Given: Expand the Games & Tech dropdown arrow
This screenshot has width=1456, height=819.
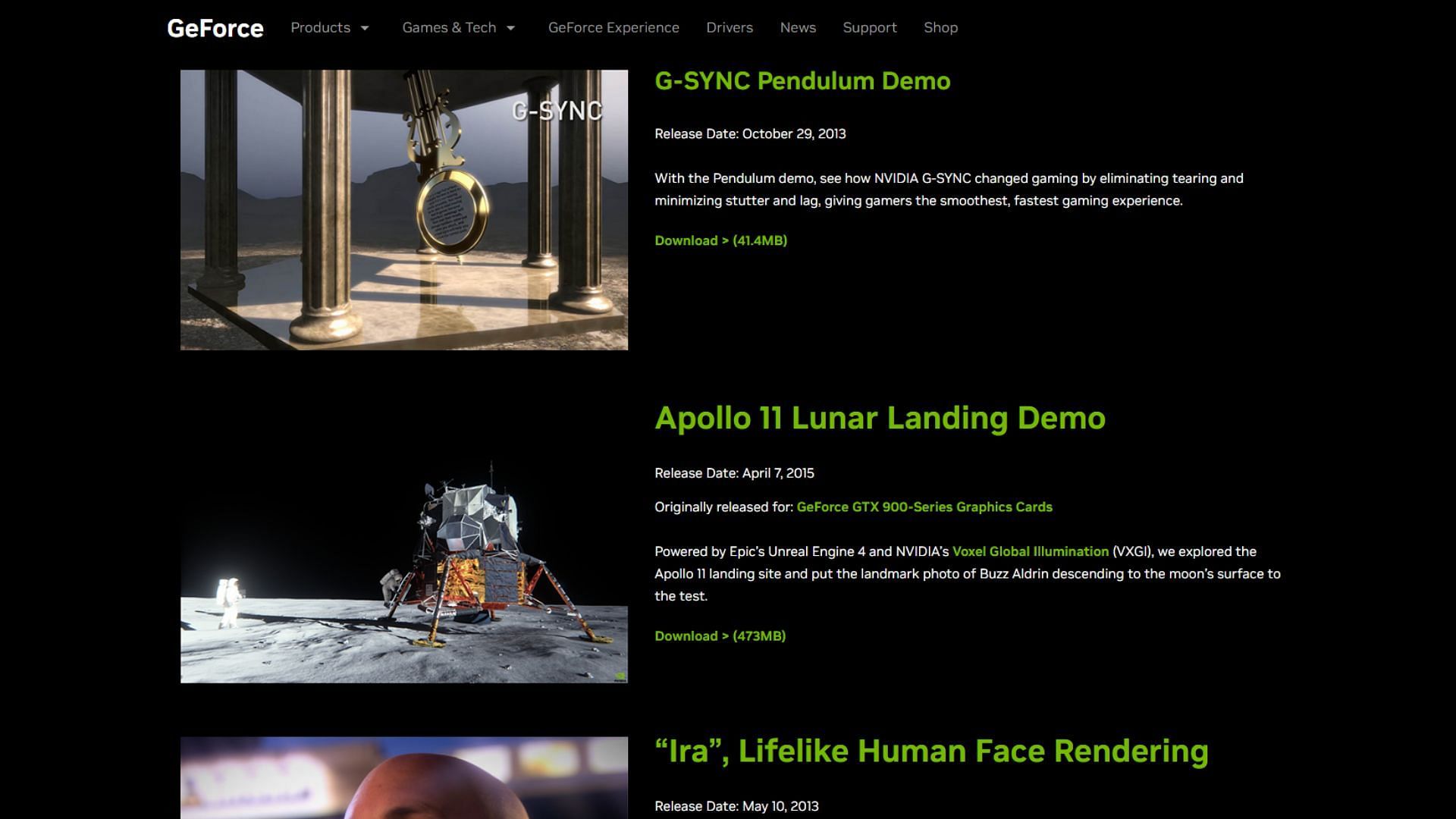Looking at the screenshot, I should tap(511, 28).
